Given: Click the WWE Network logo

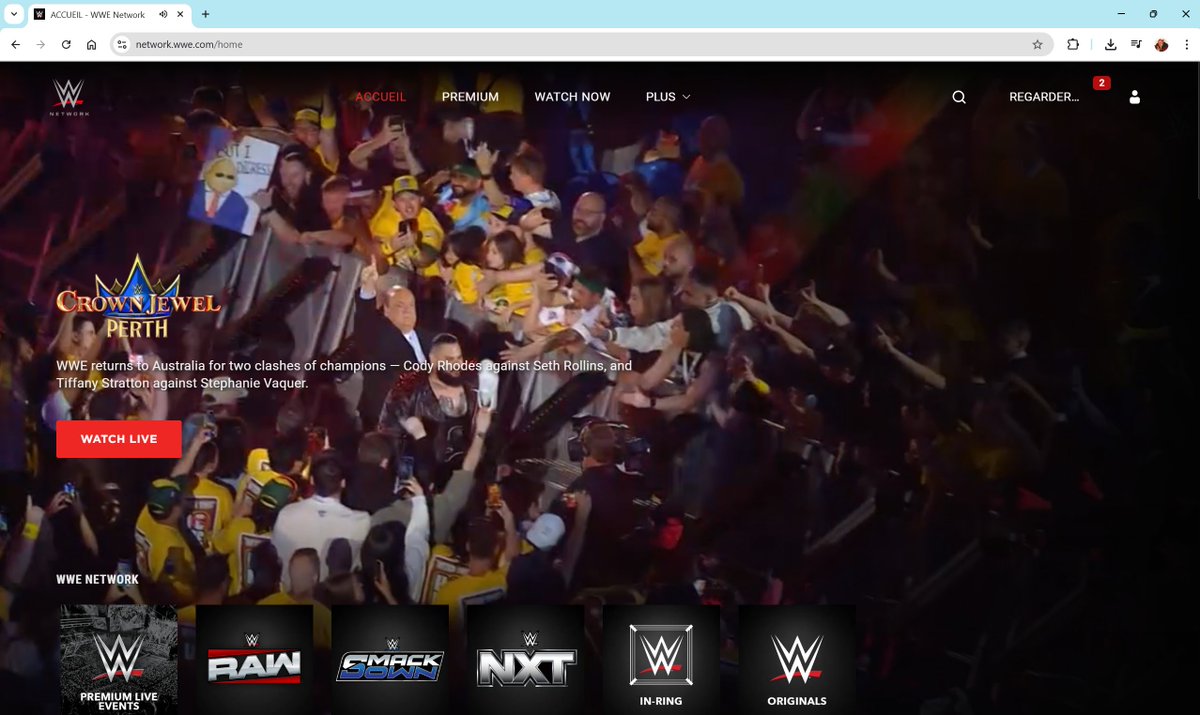Looking at the screenshot, I should (69, 98).
